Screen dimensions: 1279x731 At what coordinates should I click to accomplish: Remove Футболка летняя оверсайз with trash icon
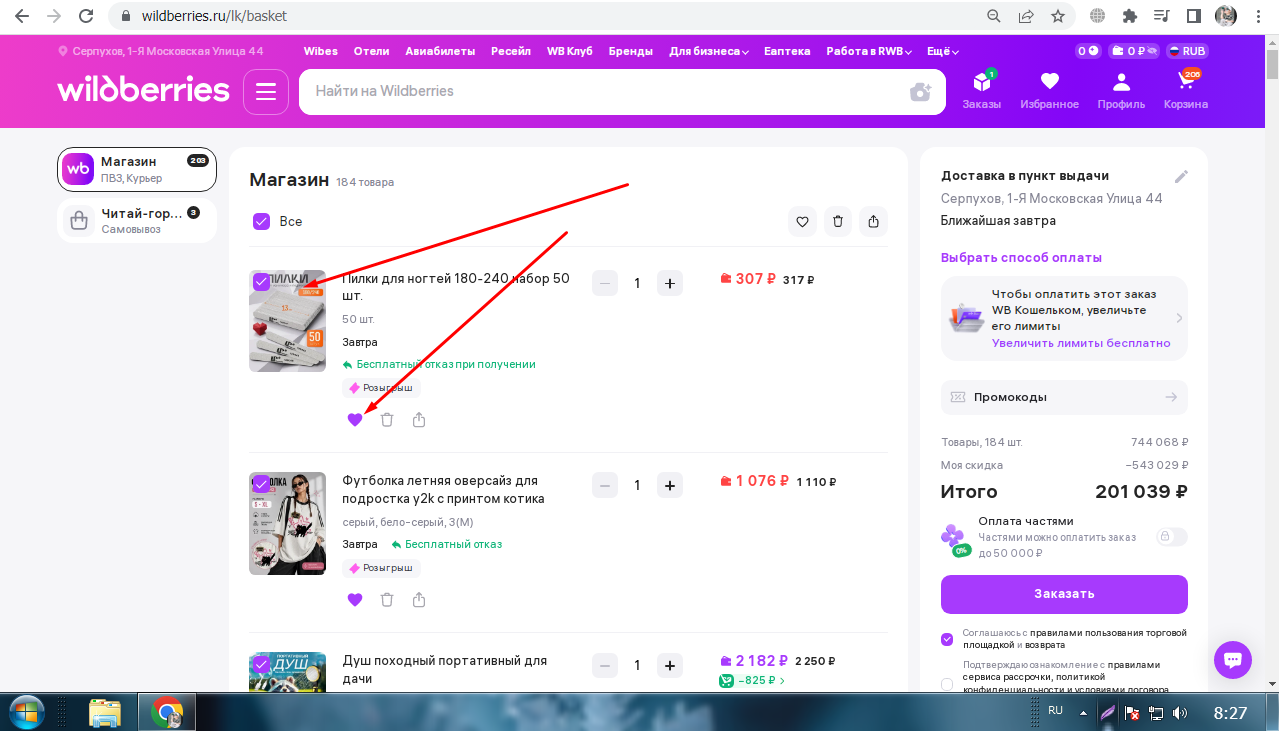tap(387, 600)
